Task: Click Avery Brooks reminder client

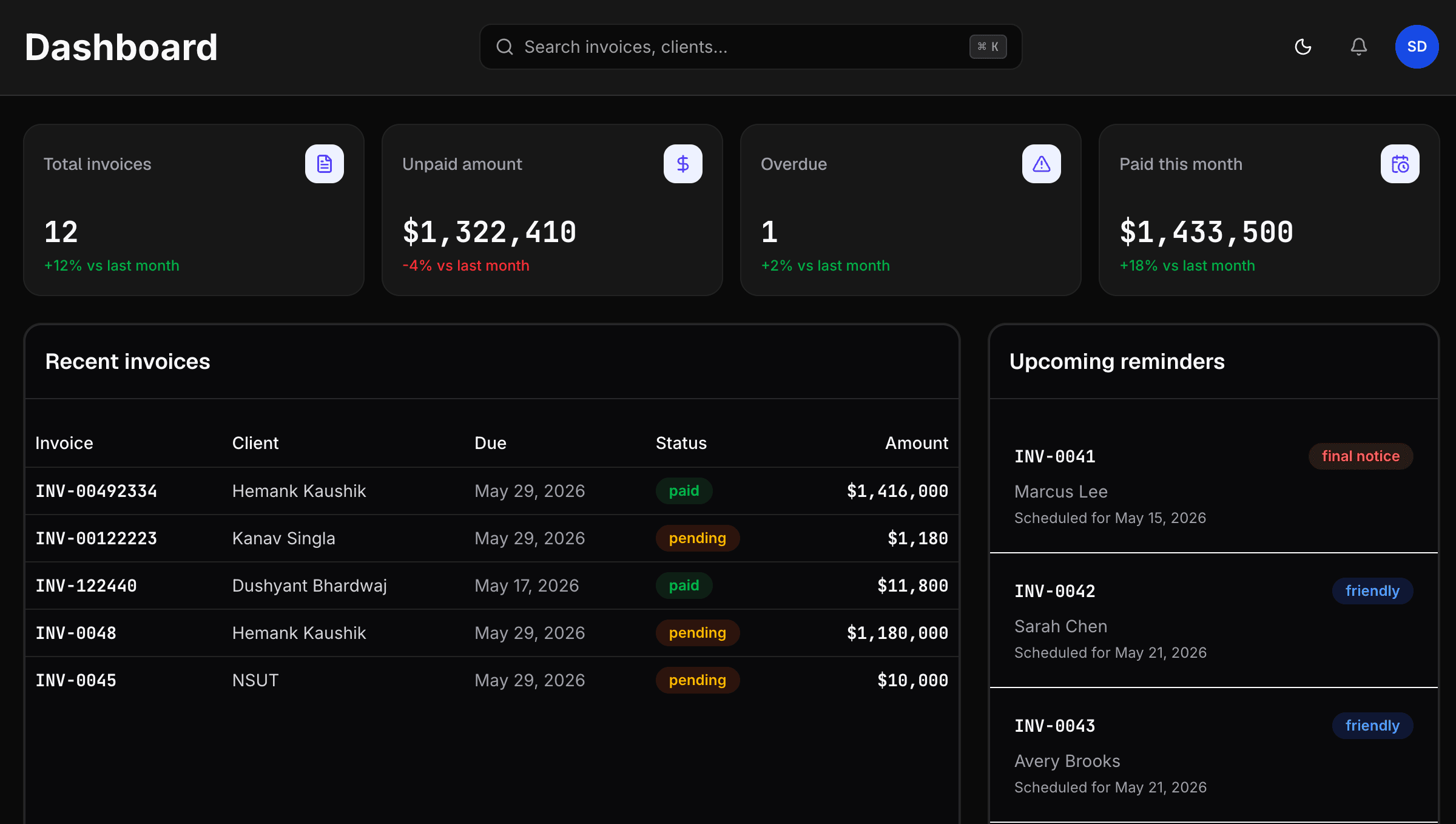Action: coord(1067,761)
